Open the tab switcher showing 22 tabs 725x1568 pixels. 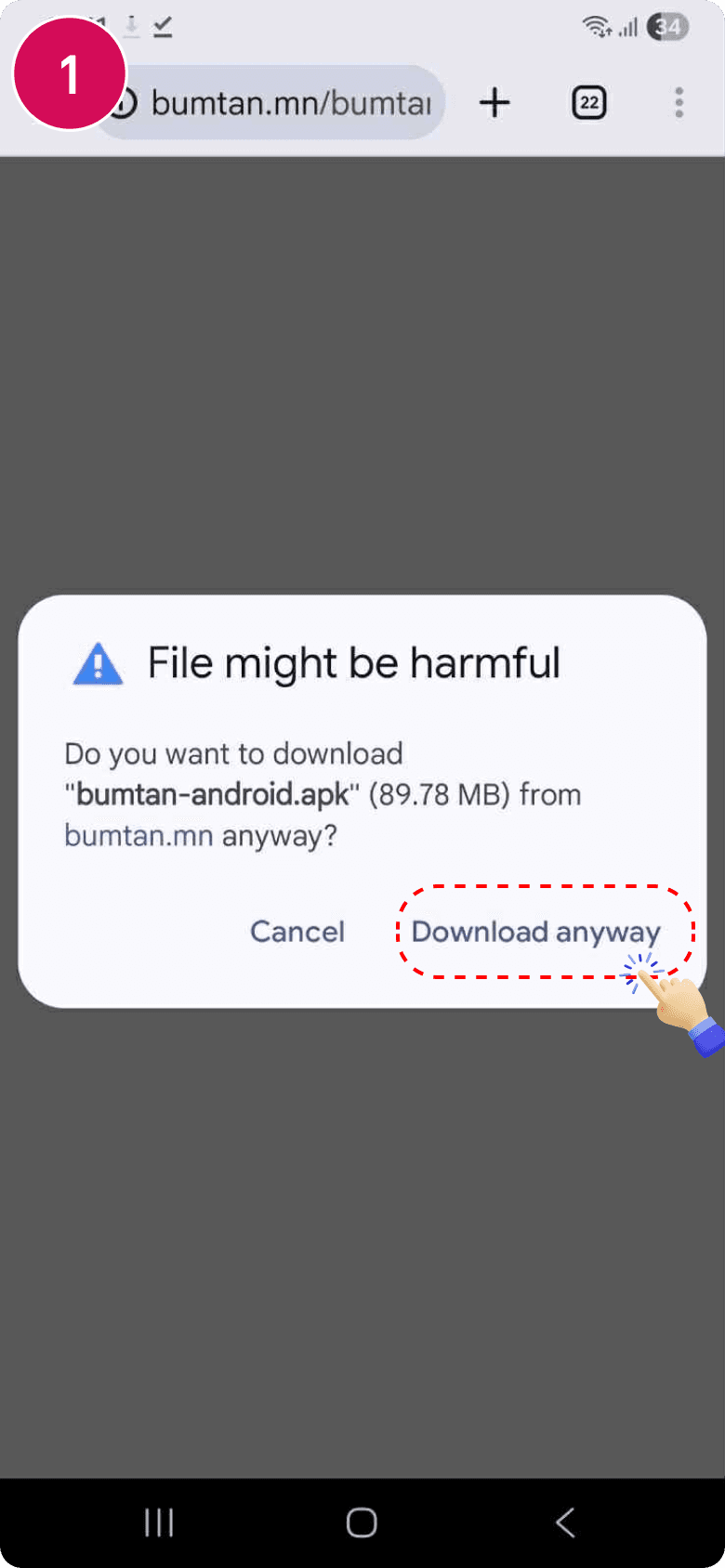pyautogui.click(x=588, y=102)
